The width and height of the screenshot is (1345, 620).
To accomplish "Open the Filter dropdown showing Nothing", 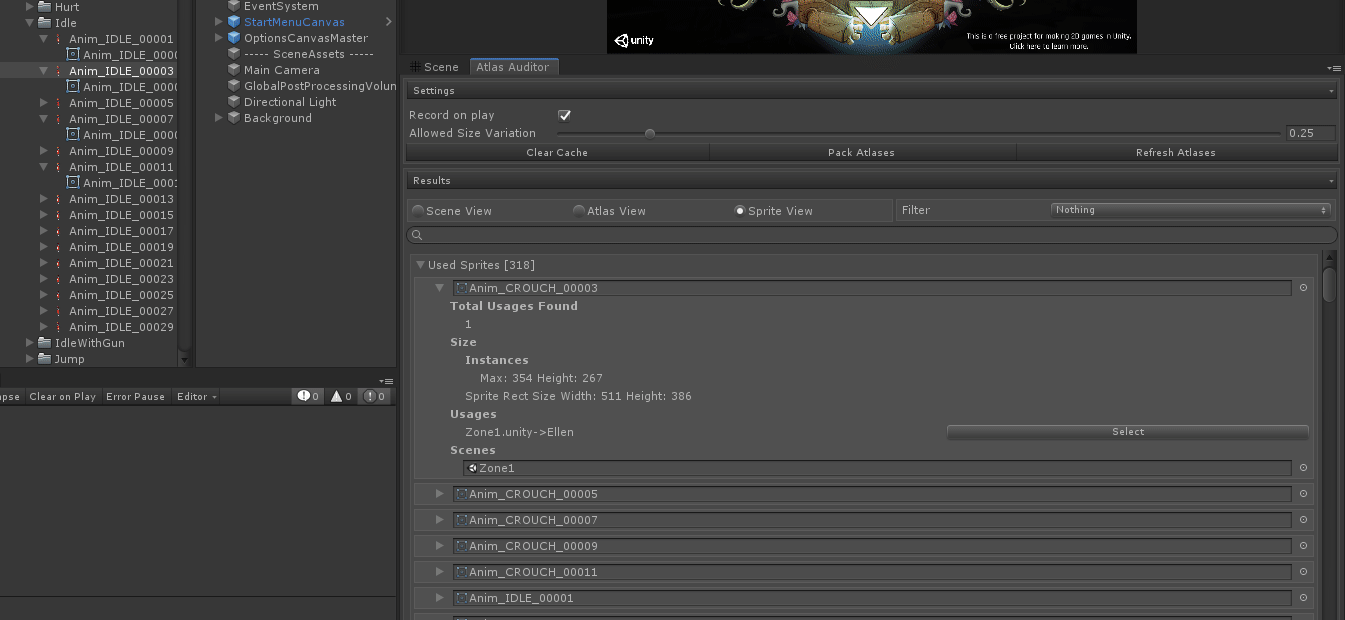I will point(1190,210).
